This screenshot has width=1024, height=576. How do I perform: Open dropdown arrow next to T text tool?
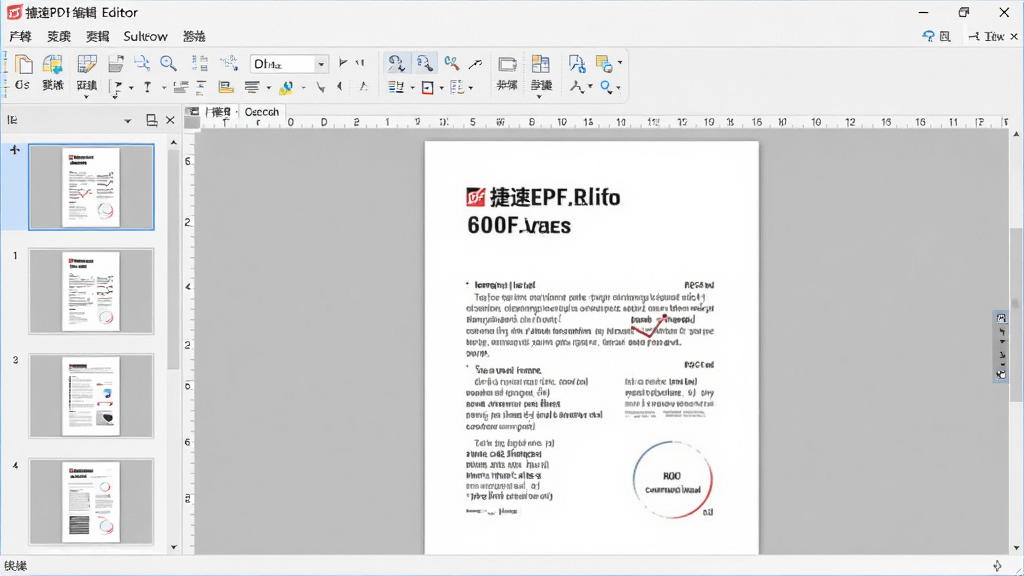164,88
